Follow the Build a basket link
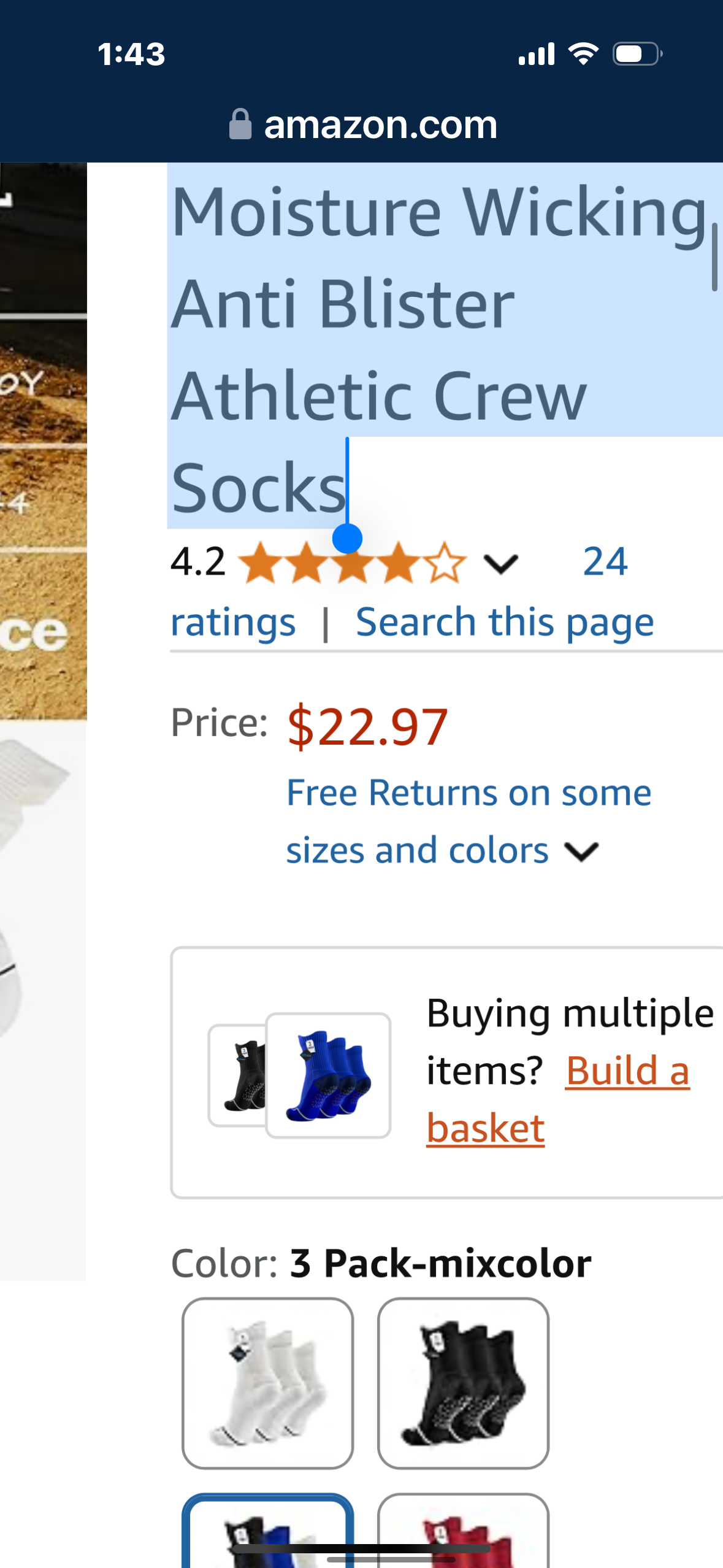This screenshot has width=723, height=1568. coord(627,1071)
